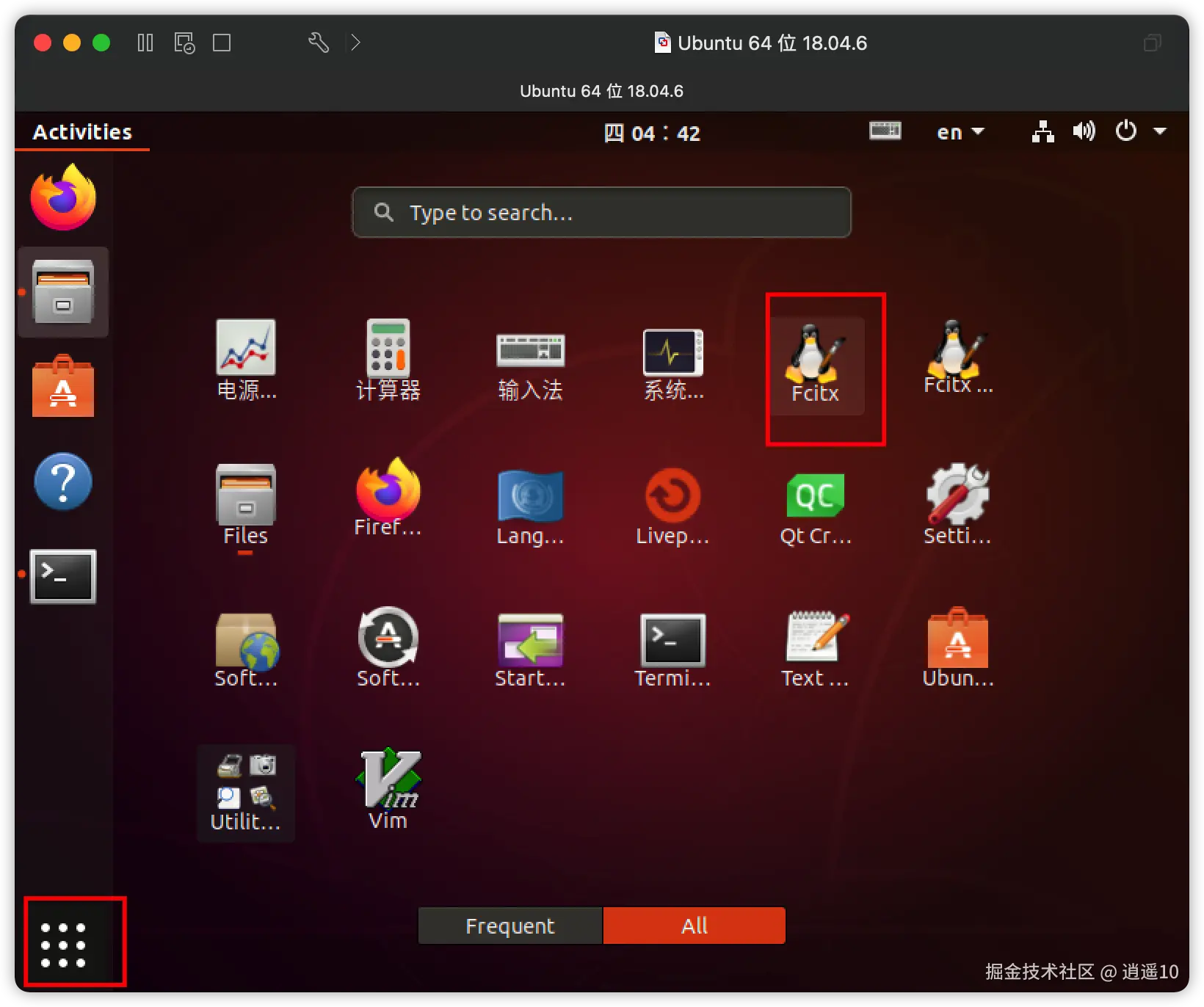1204x1007 pixels.
Task: Switch to the All apps tab
Action: click(695, 926)
